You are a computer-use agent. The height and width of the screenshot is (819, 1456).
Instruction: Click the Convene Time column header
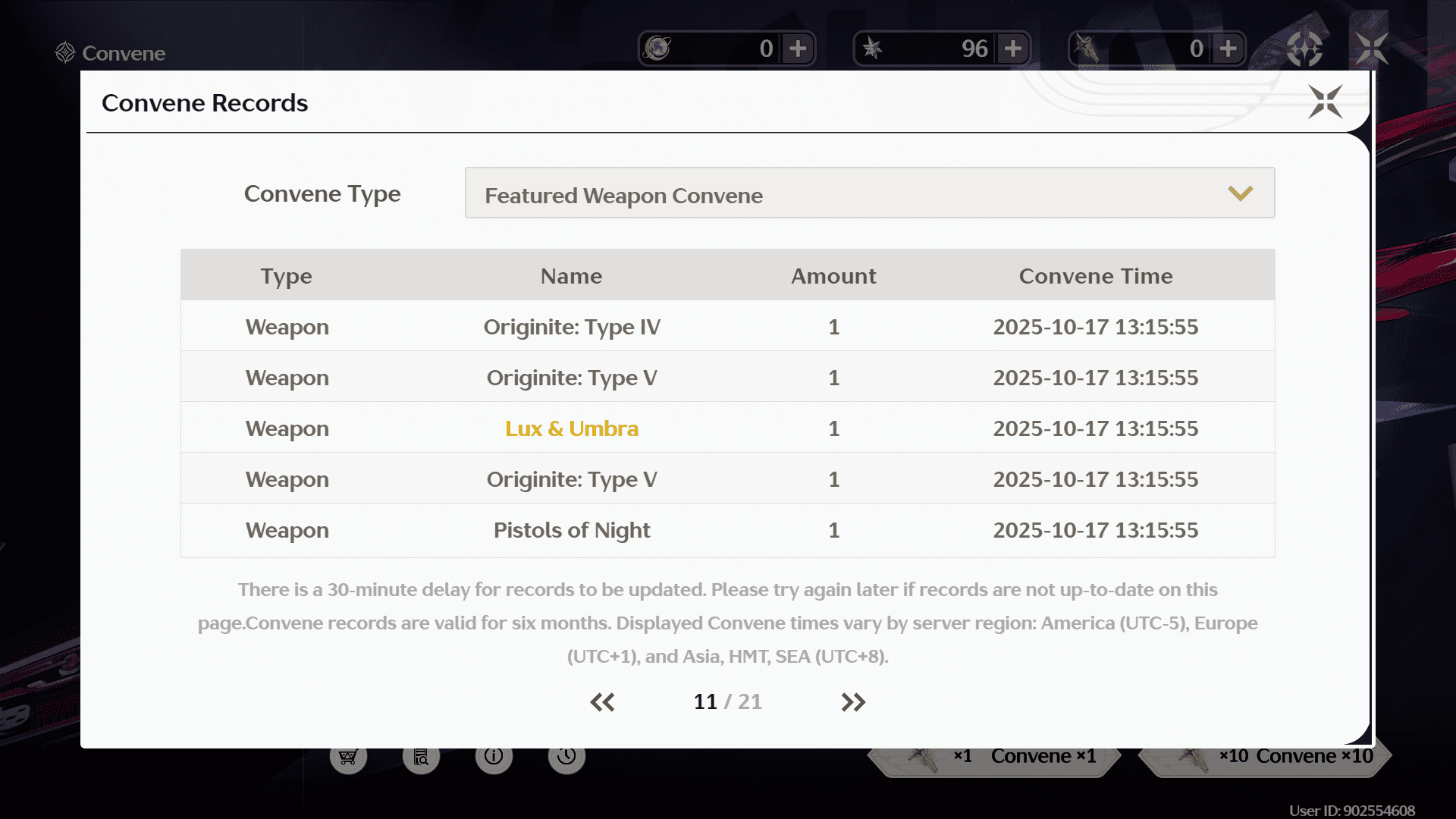(x=1095, y=276)
